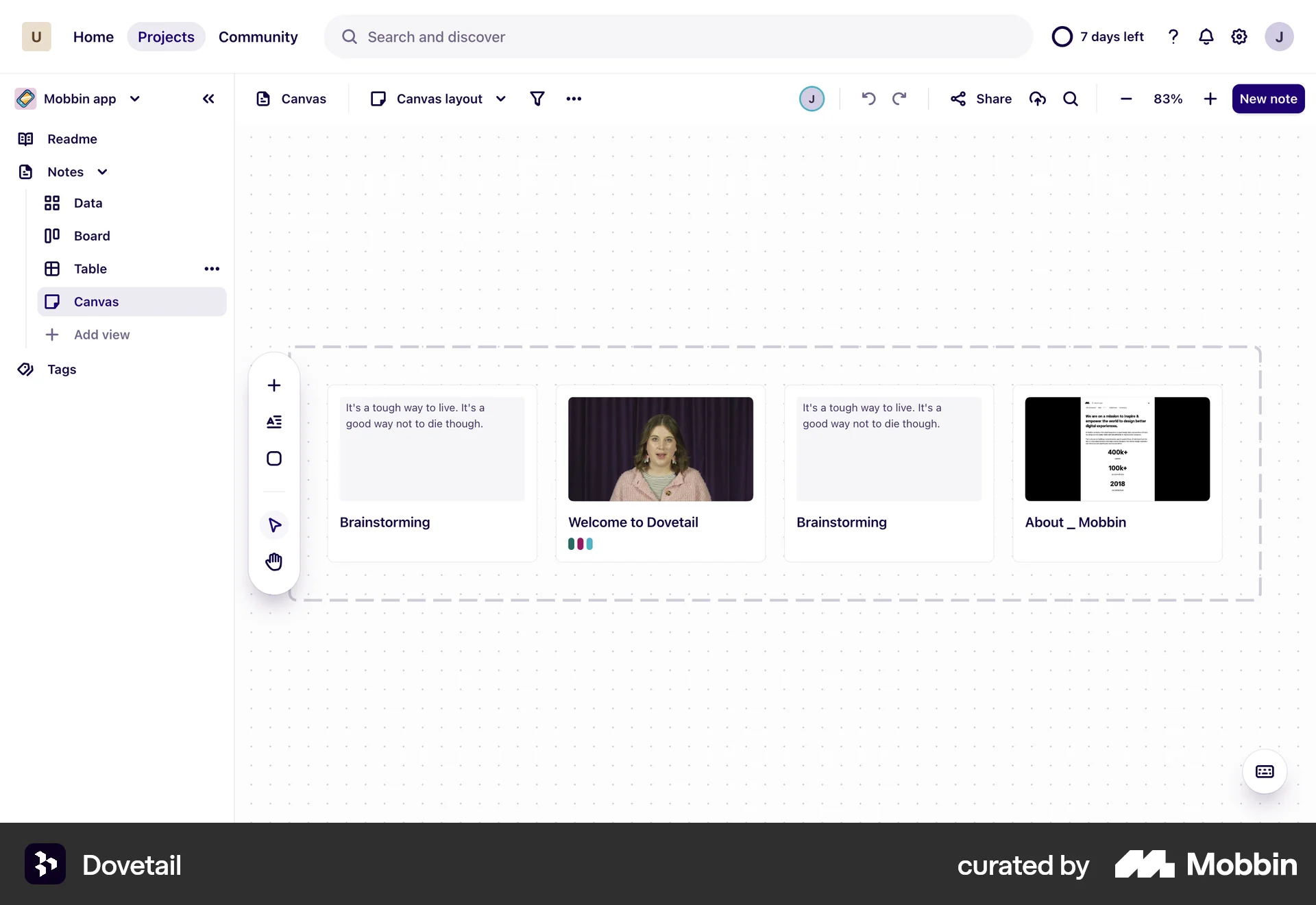Switch to the Community tab
Image resolution: width=1316 pixels, height=905 pixels.
(x=258, y=37)
